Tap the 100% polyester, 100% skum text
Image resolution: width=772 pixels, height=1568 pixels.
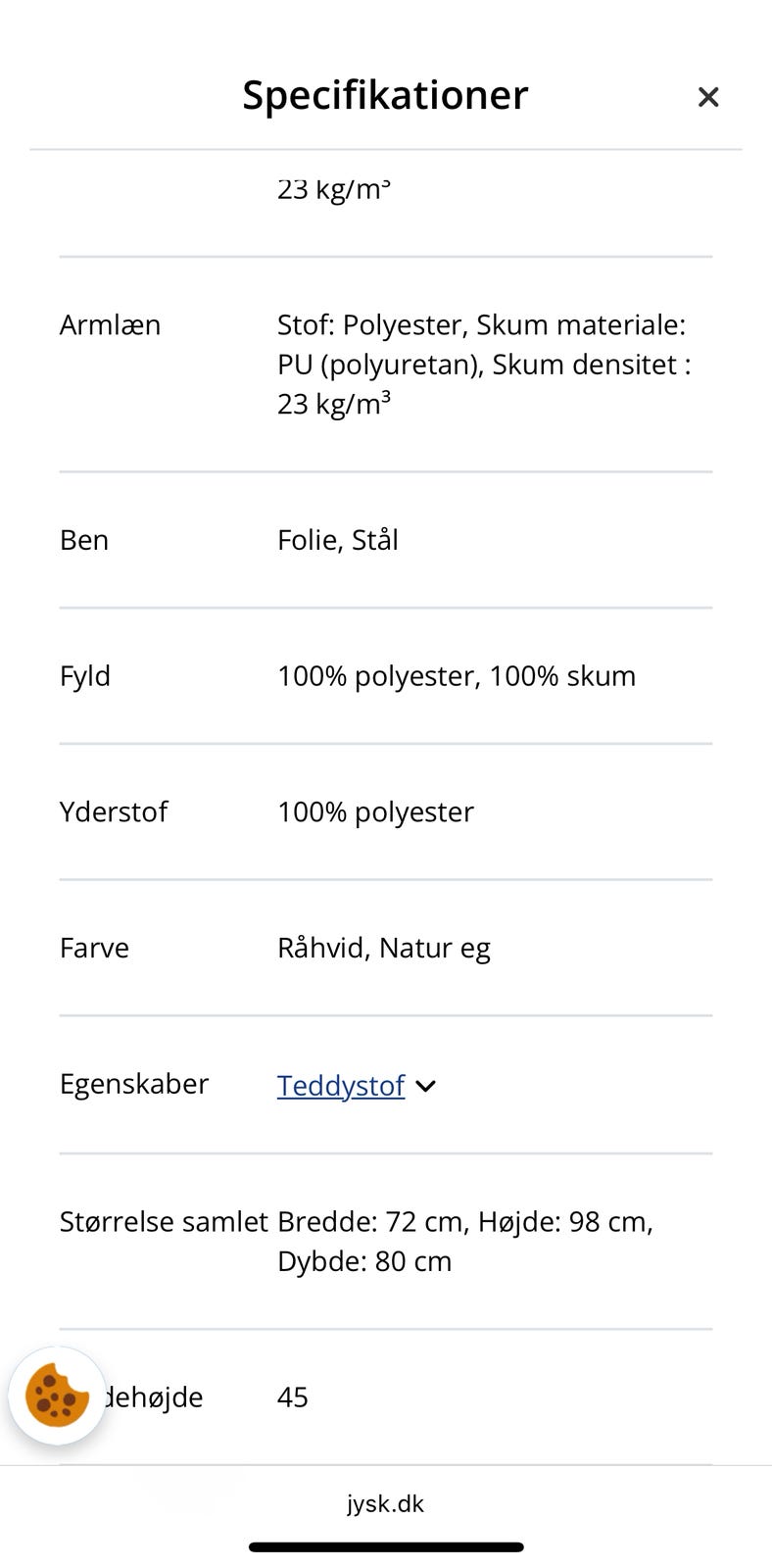(x=456, y=676)
